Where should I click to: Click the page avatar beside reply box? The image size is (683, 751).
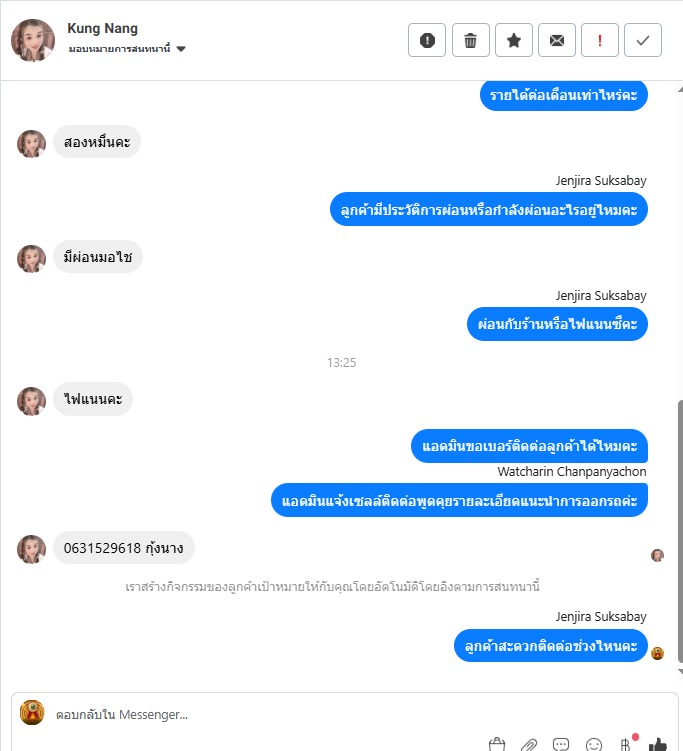coord(32,713)
